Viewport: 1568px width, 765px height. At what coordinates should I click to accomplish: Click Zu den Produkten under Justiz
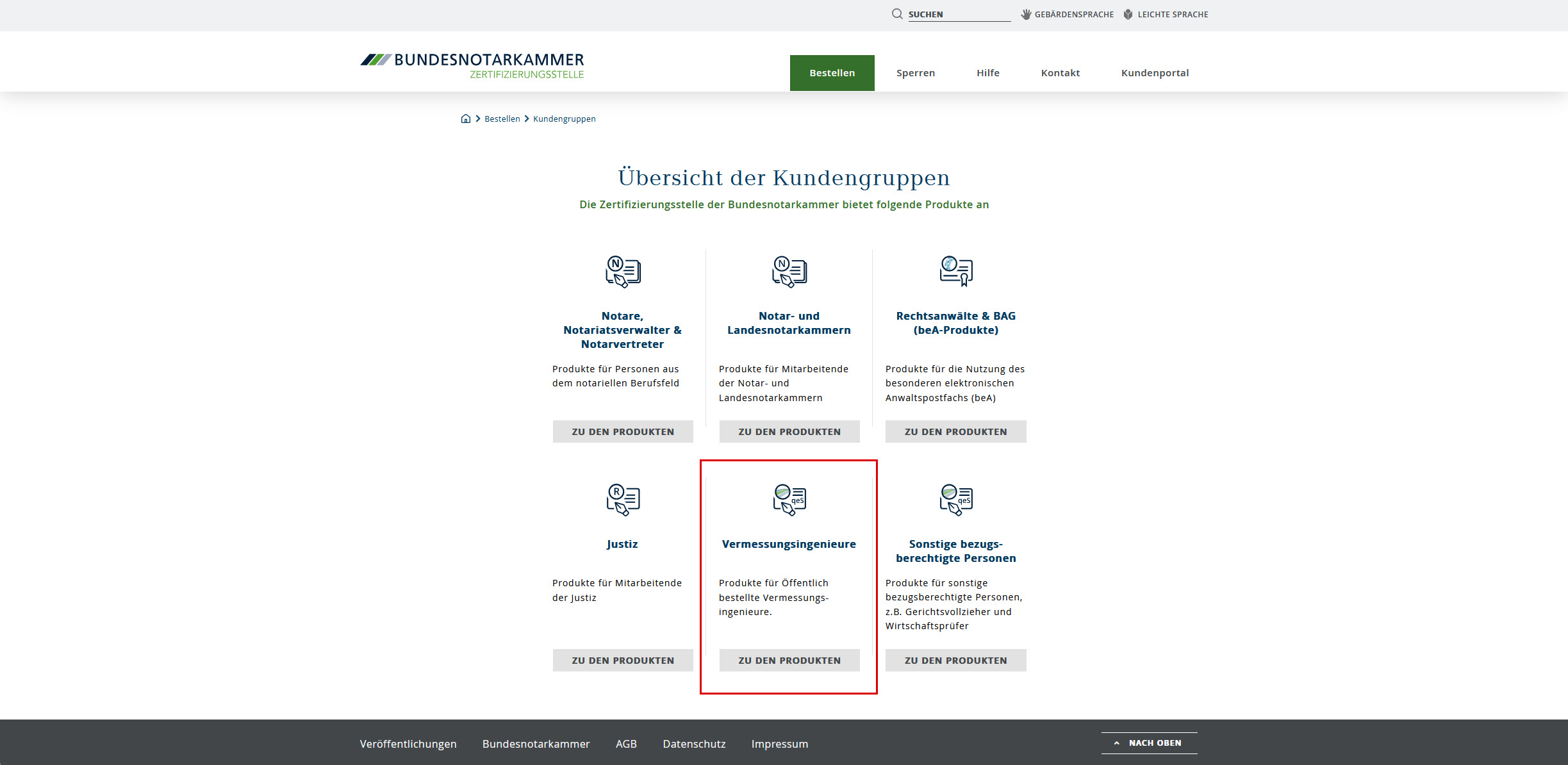tap(623, 661)
